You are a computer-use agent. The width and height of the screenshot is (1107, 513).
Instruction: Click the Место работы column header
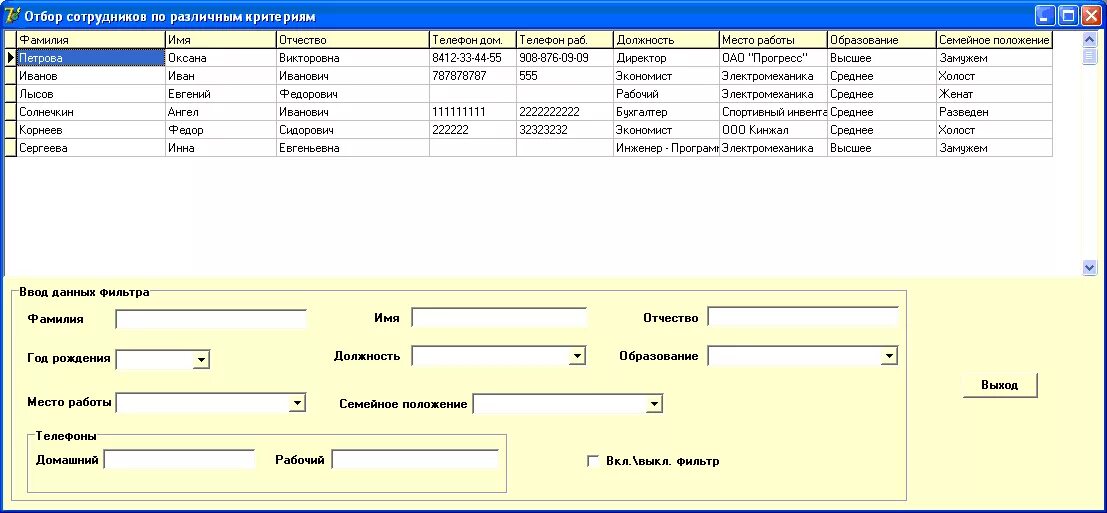774,40
